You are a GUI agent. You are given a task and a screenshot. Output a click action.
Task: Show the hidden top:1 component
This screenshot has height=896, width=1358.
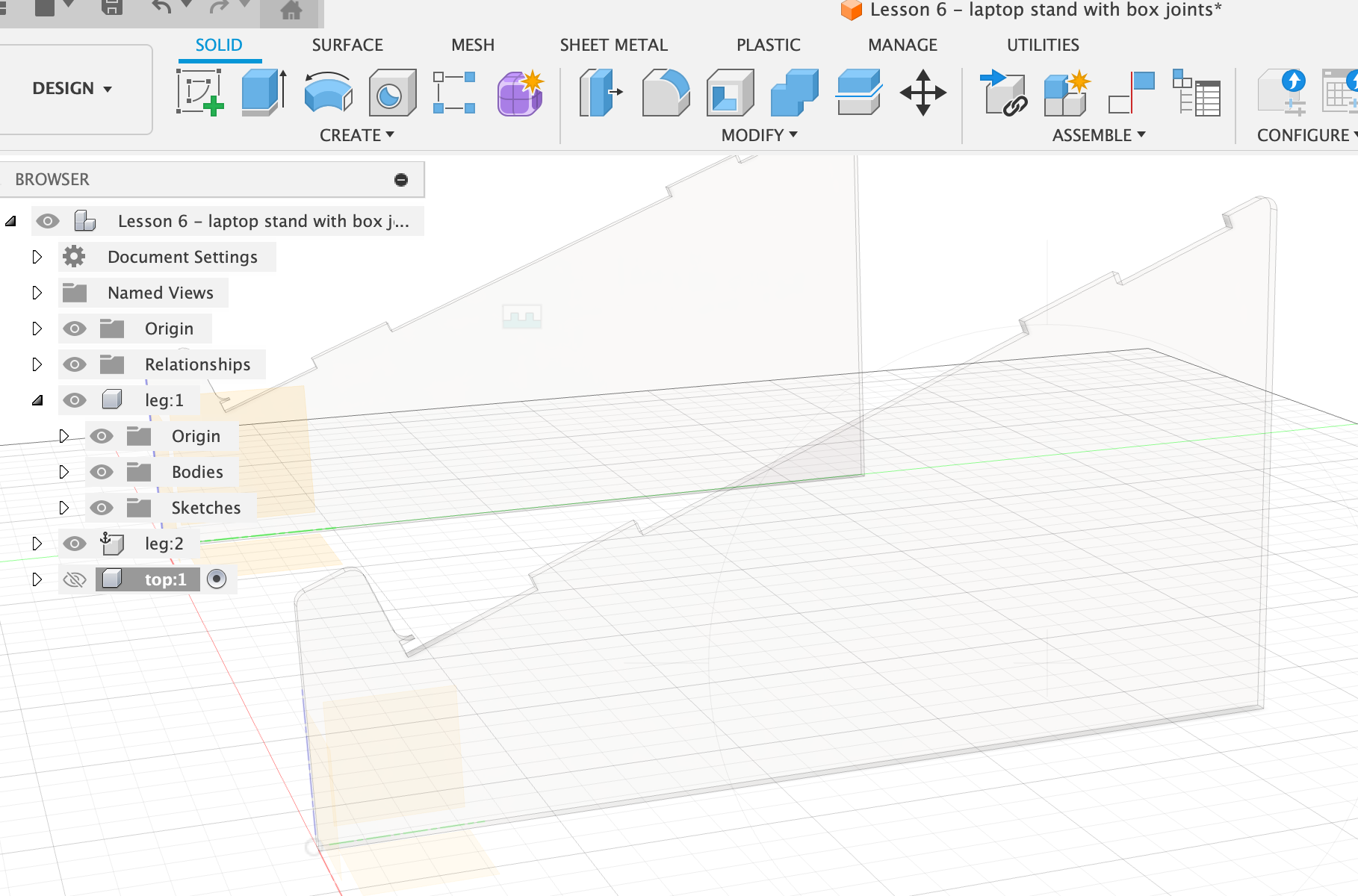click(75, 579)
